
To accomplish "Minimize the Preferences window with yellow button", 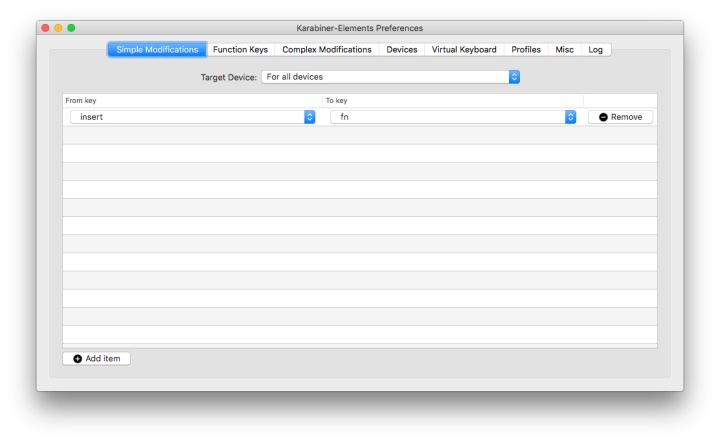I will coord(58,28).
